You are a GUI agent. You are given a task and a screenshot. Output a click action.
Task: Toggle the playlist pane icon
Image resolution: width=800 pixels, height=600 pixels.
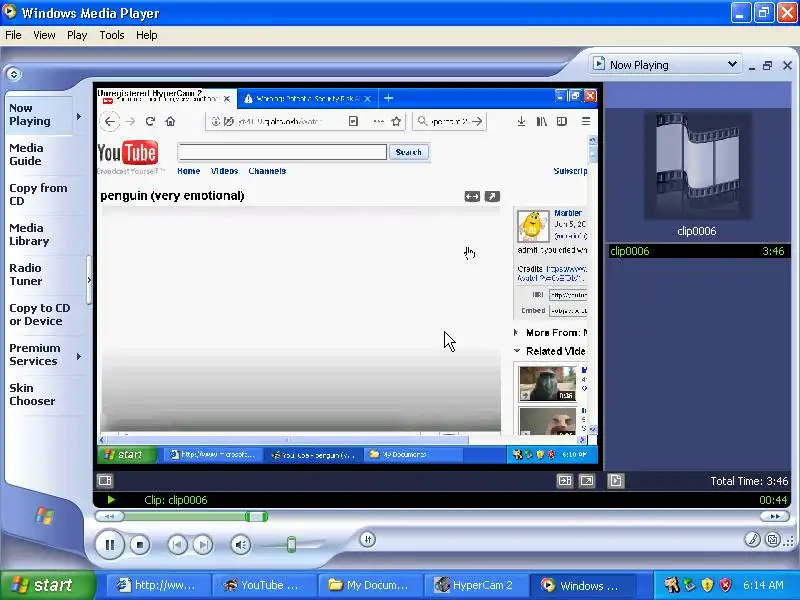coord(615,481)
